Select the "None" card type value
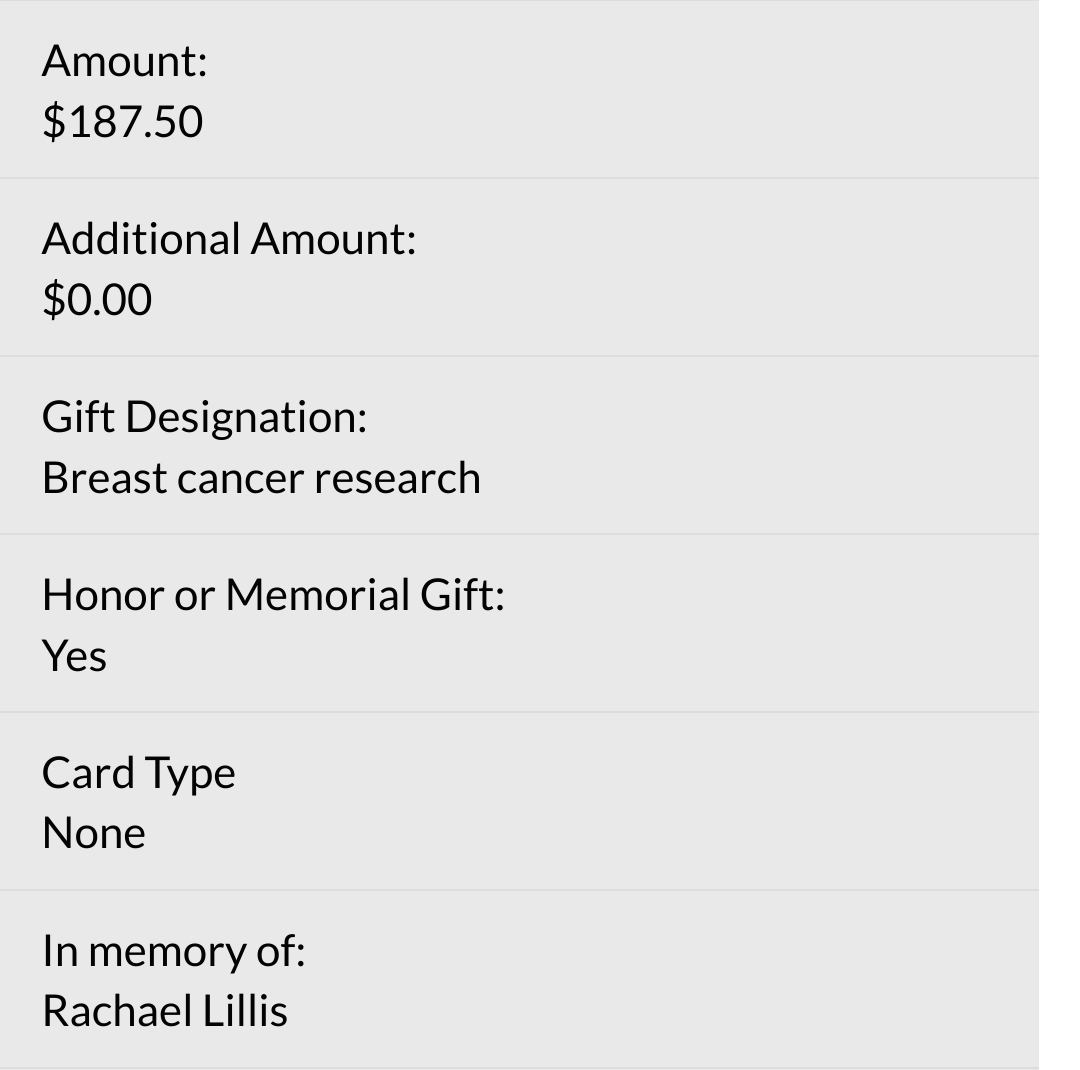 (x=93, y=833)
